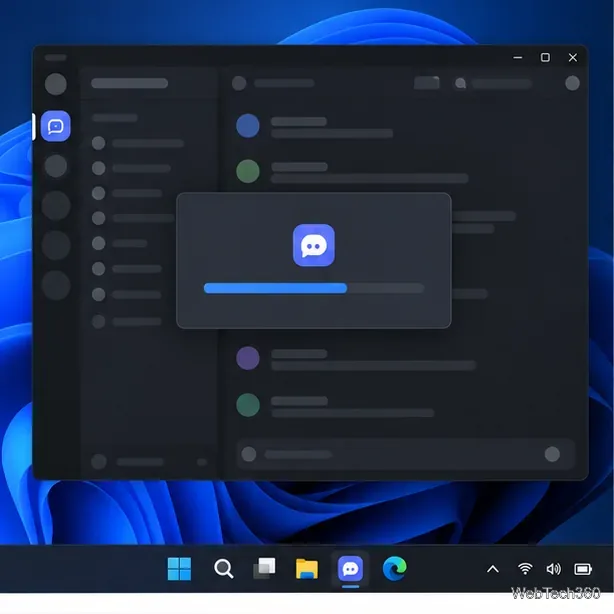Click the chat logo in loading dialog
Screen dimensions: 614x614
314,246
